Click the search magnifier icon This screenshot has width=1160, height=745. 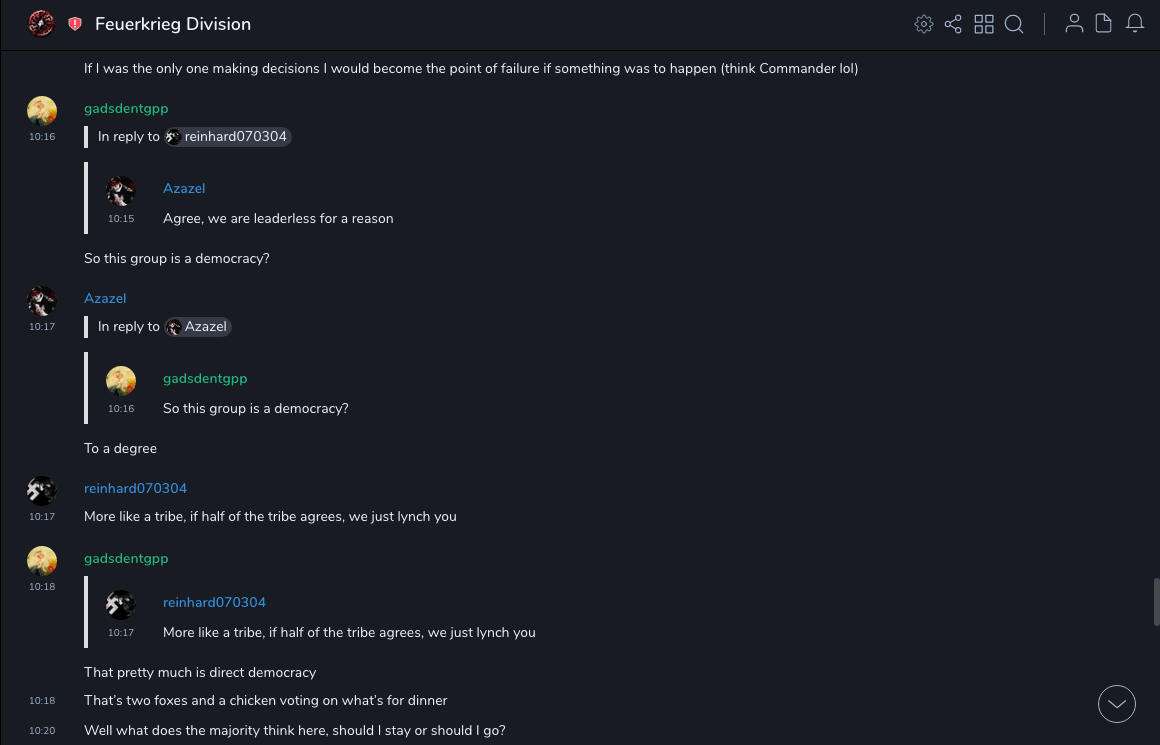pos(1014,24)
